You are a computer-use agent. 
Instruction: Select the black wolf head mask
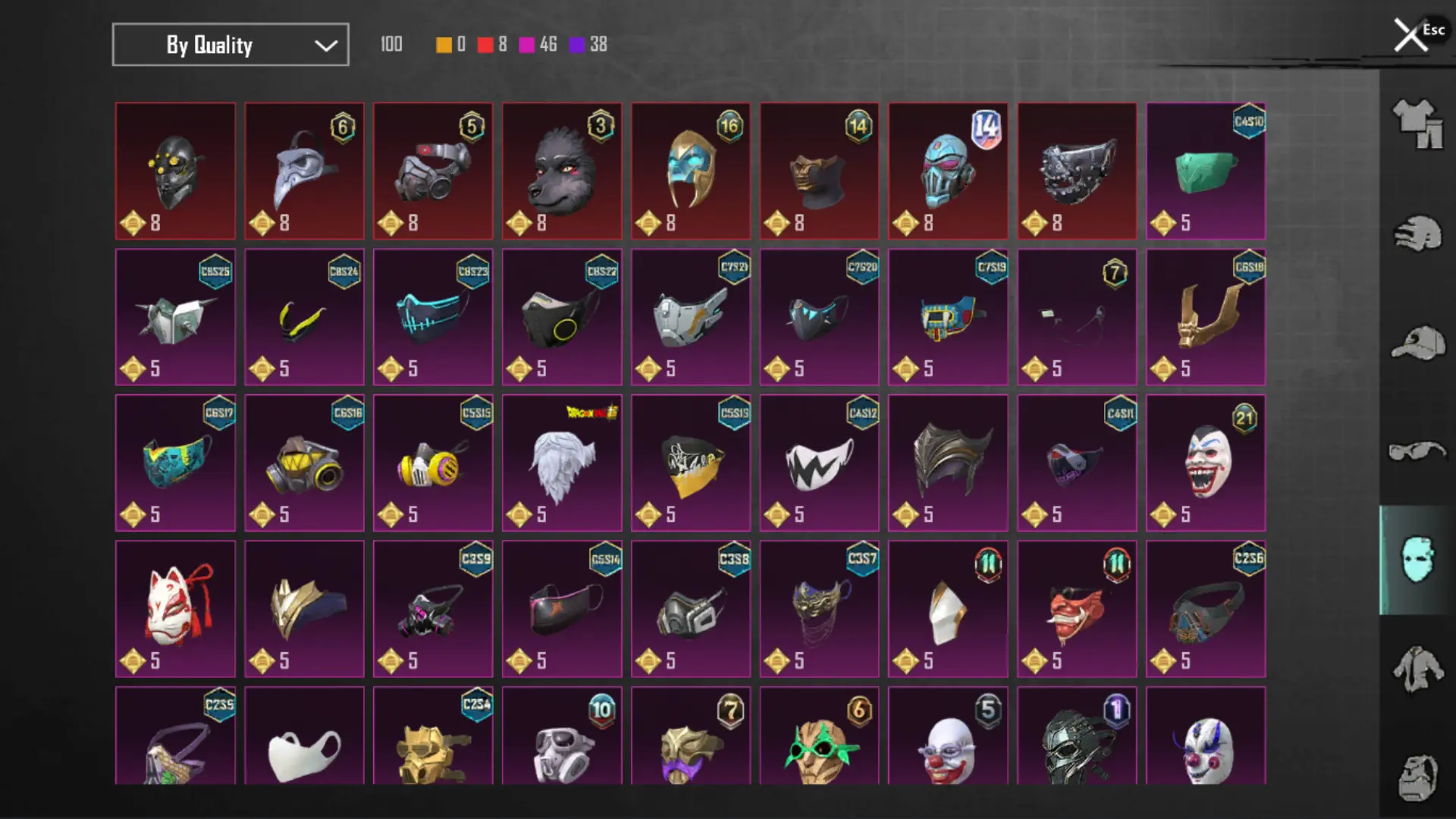coord(562,171)
